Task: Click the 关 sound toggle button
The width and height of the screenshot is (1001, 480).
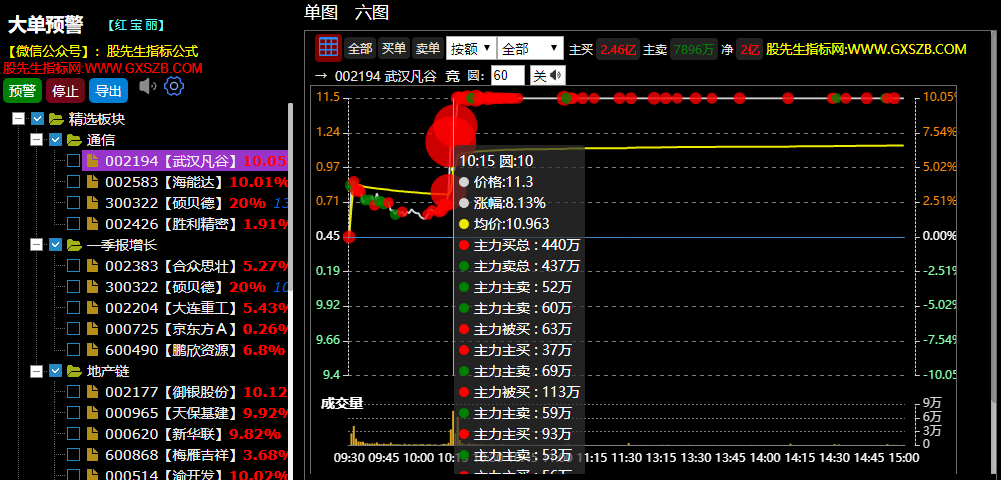Action: (548, 76)
